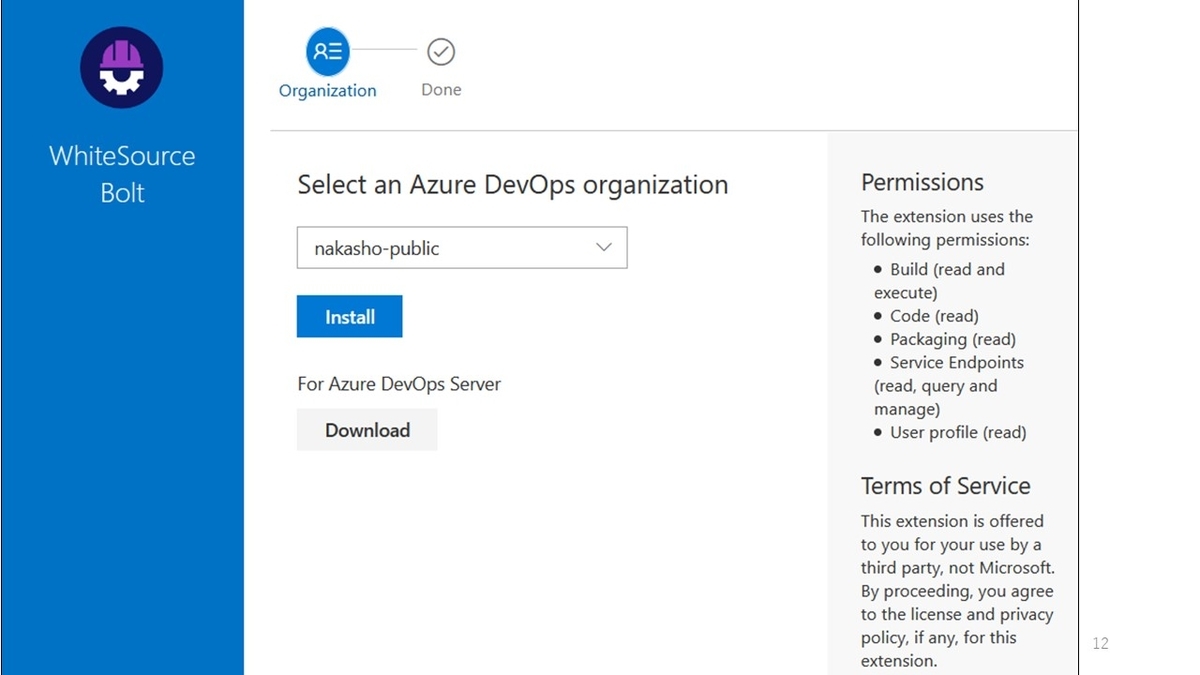Click the Select an Azure DevOps organization heading

point(512,185)
